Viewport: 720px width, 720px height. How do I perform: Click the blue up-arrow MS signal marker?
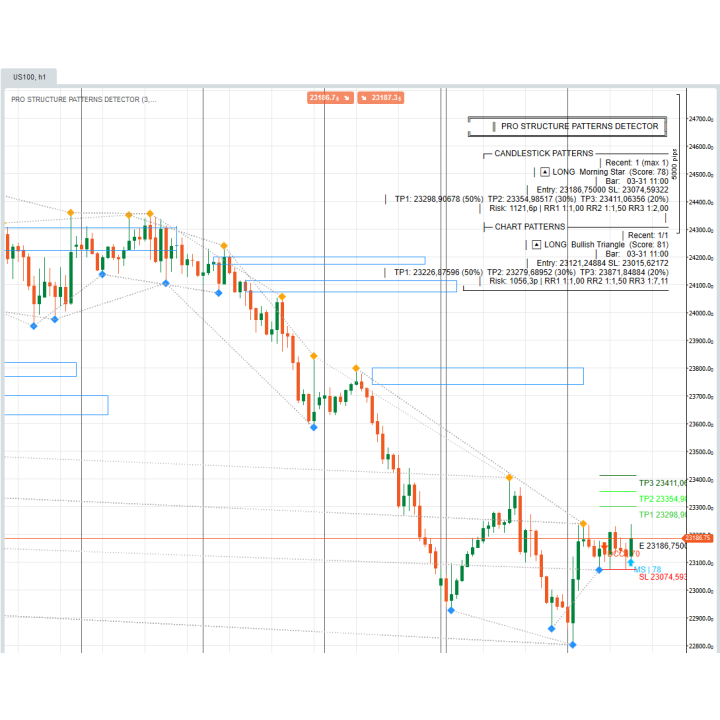tap(631, 562)
